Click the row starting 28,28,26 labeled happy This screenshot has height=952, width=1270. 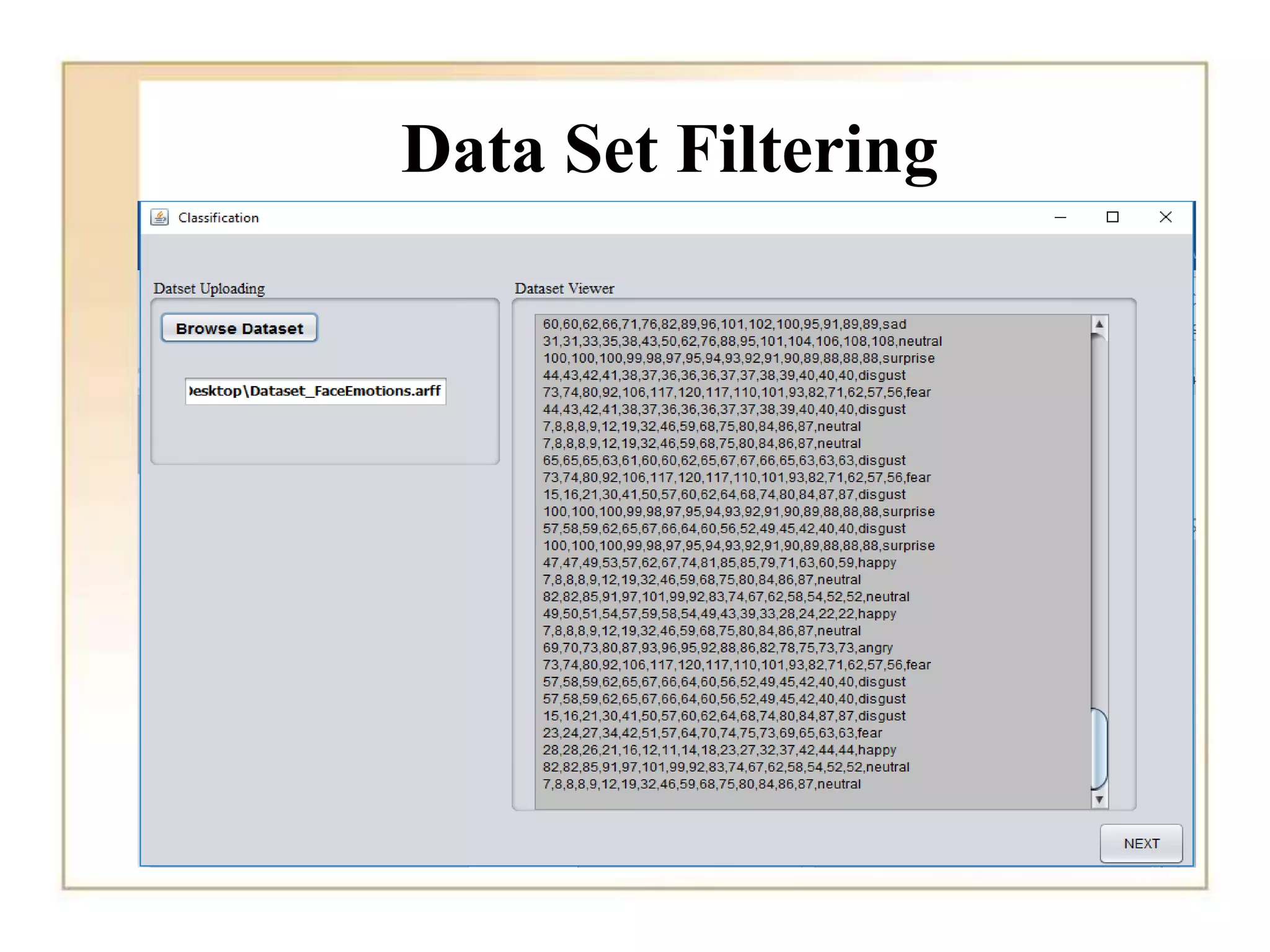pos(719,750)
